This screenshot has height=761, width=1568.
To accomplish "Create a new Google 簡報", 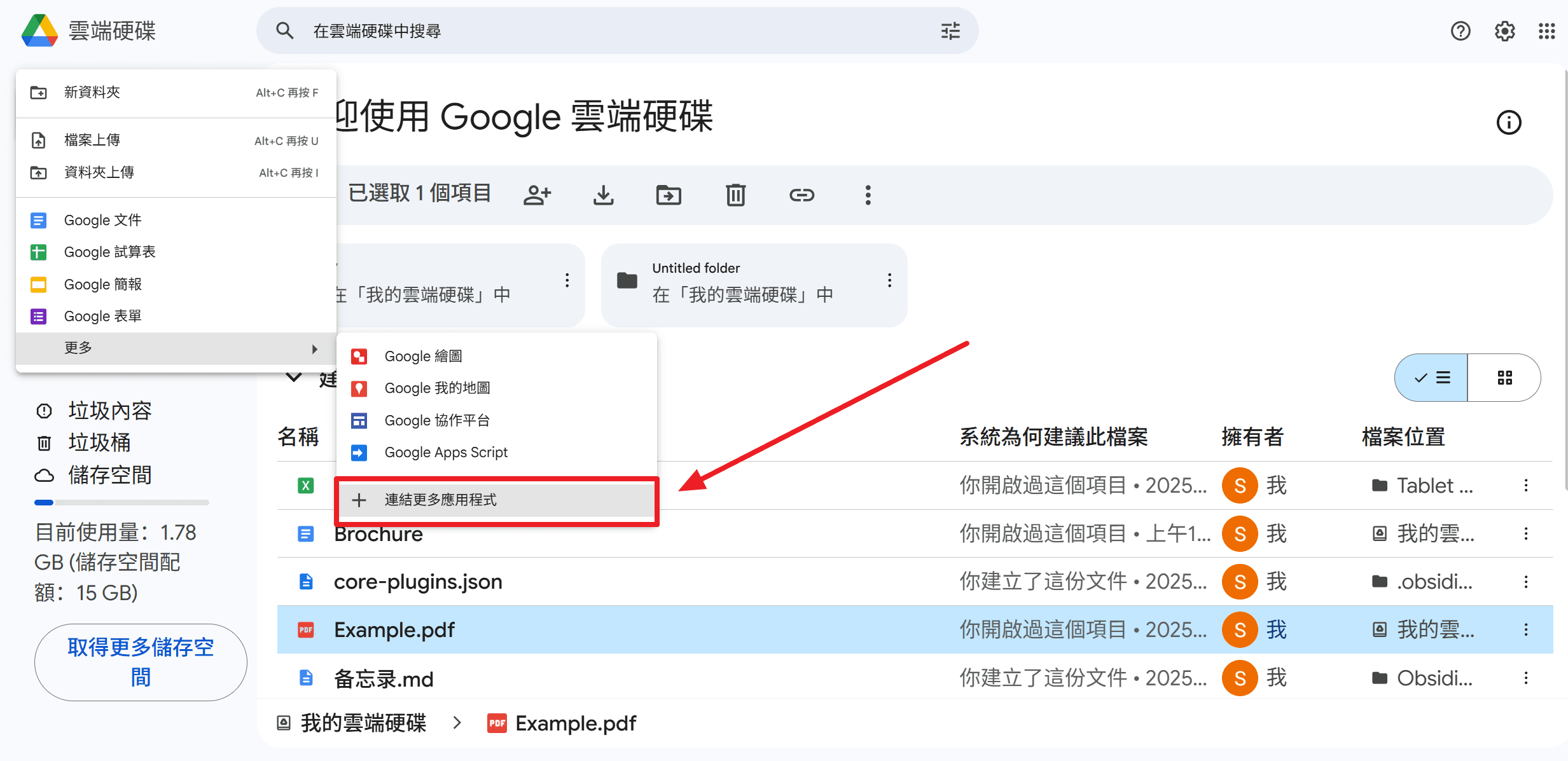I will coord(176,284).
